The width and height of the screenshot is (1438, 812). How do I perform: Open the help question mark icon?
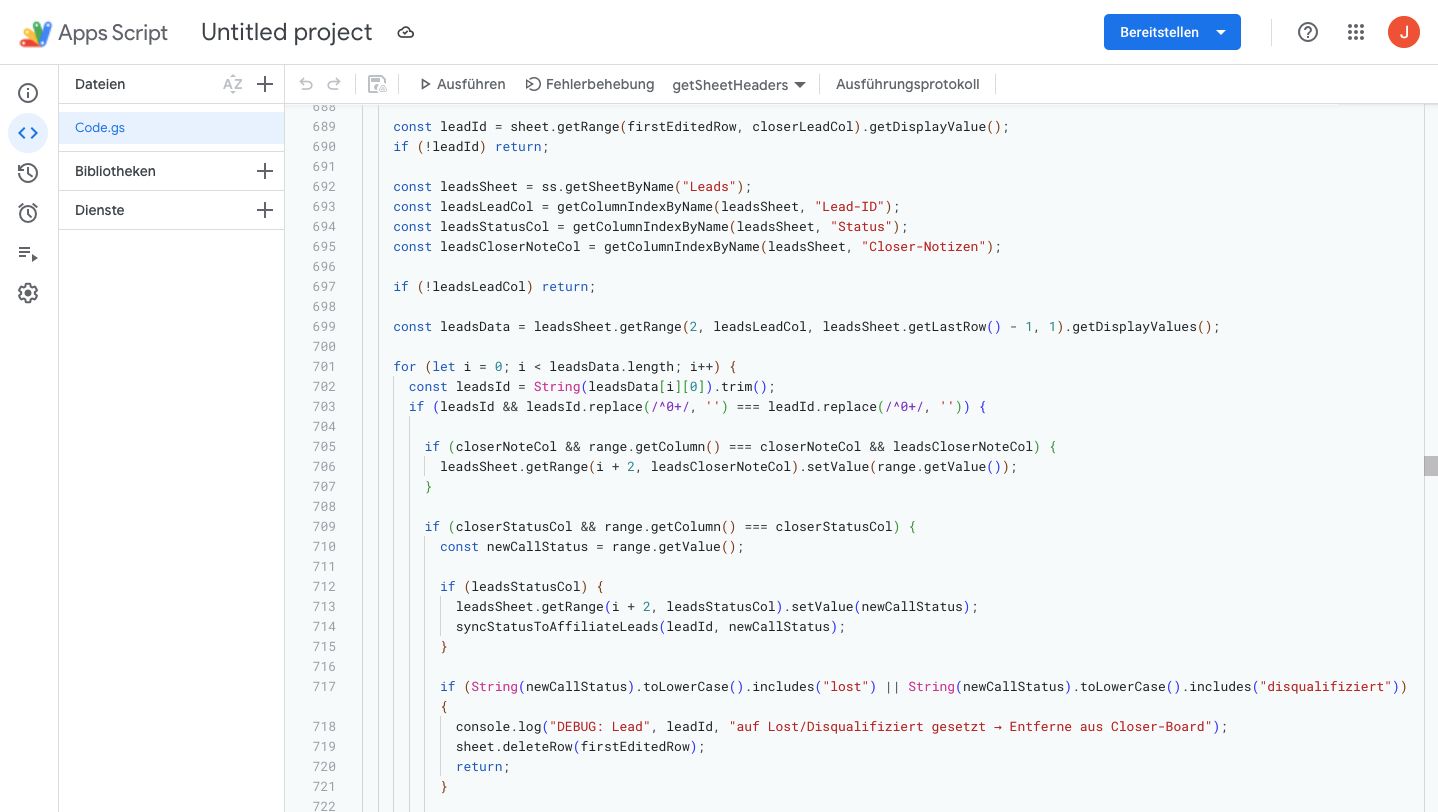(x=1308, y=32)
